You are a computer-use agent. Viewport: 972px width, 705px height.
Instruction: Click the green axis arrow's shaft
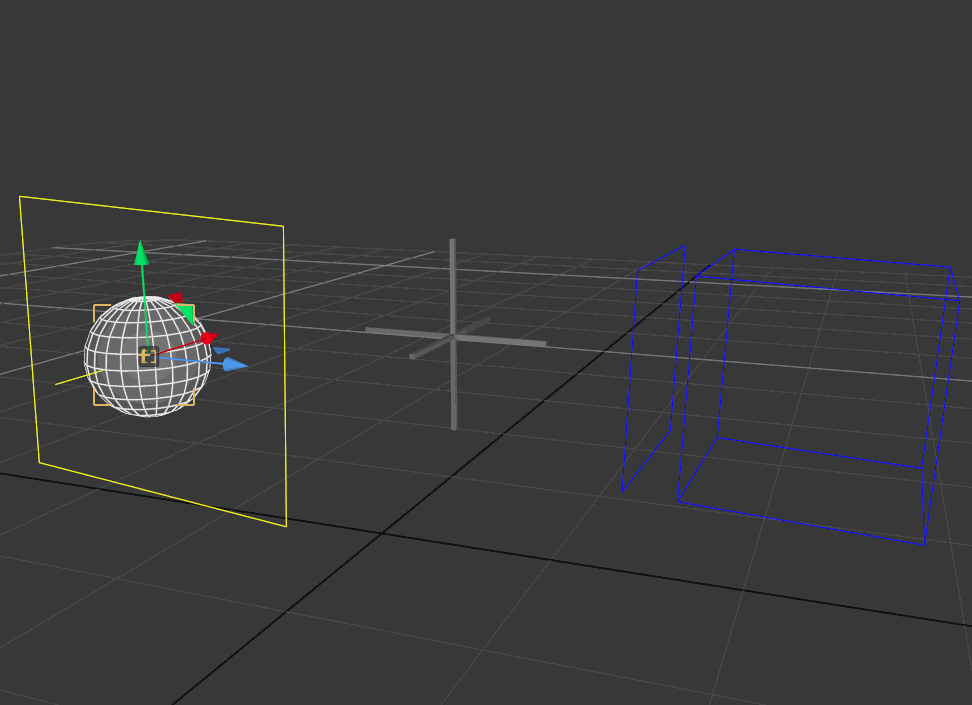pyautogui.click(x=144, y=300)
